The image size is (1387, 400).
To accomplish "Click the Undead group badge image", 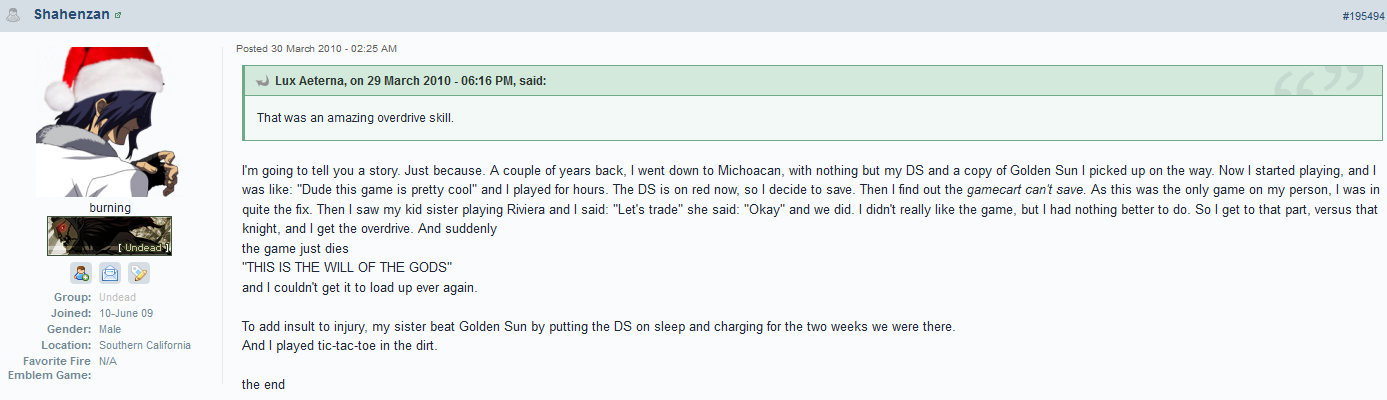I will tap(110, 236).
